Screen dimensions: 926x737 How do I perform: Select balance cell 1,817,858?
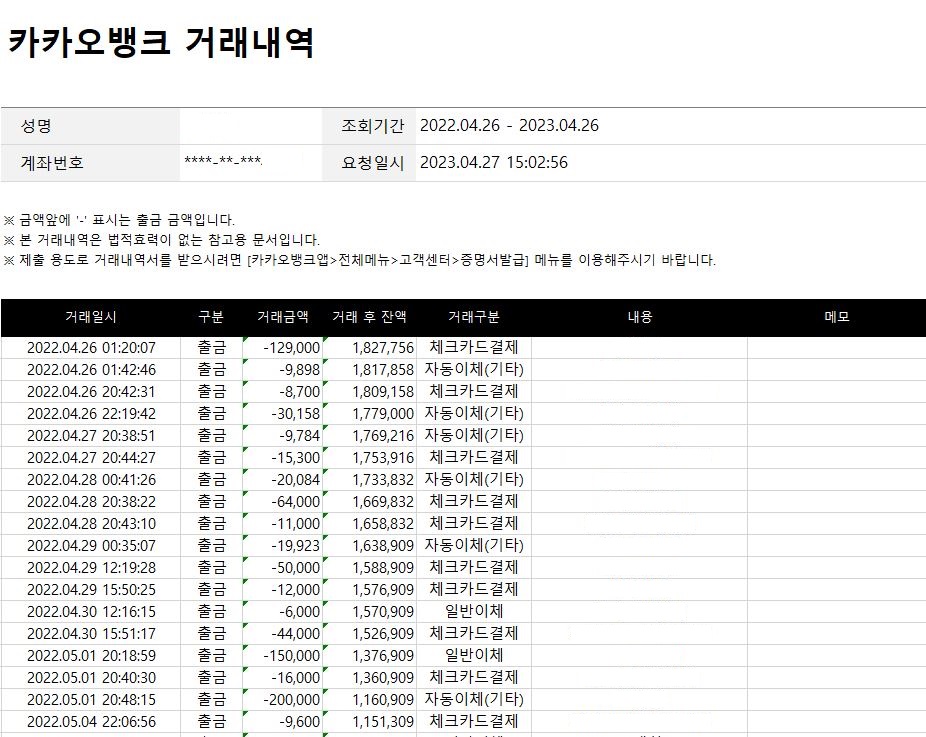370,370
